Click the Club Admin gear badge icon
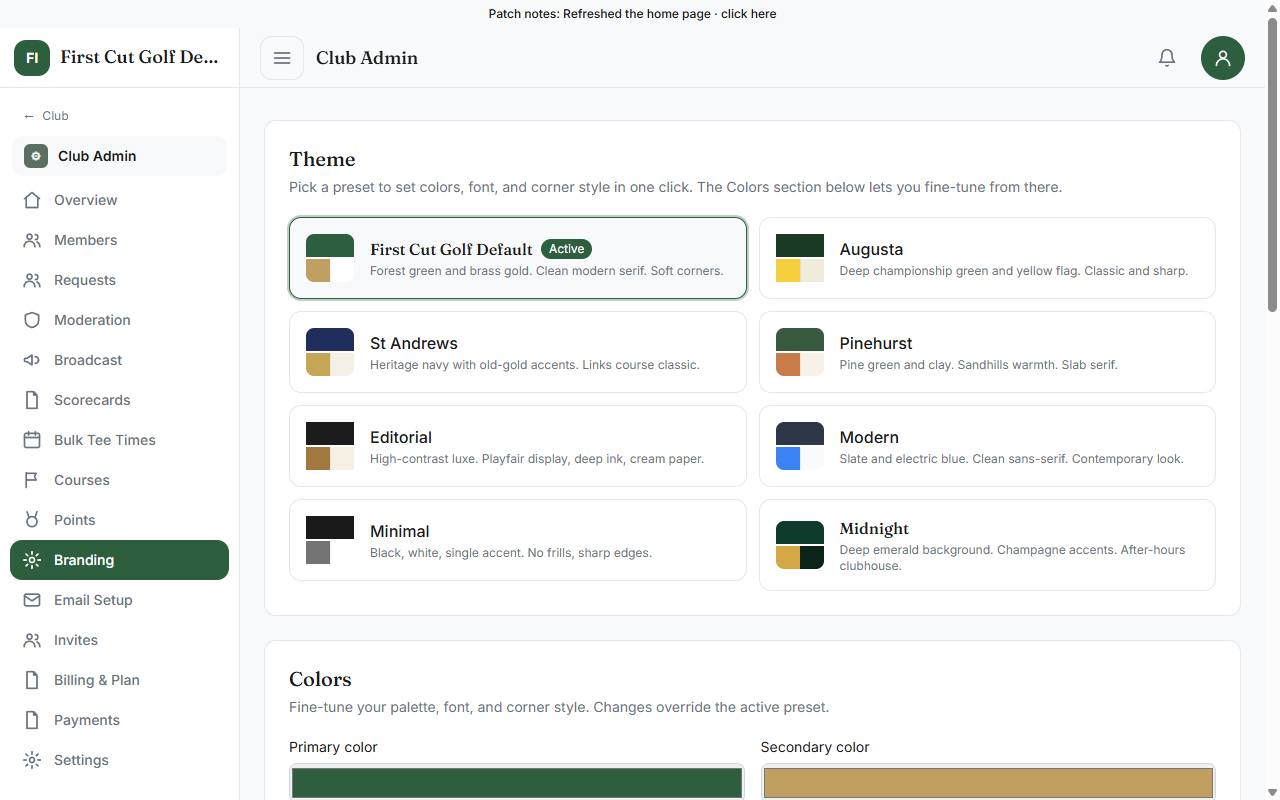This screenshot has width=1280, height=800. pos(36,156)
